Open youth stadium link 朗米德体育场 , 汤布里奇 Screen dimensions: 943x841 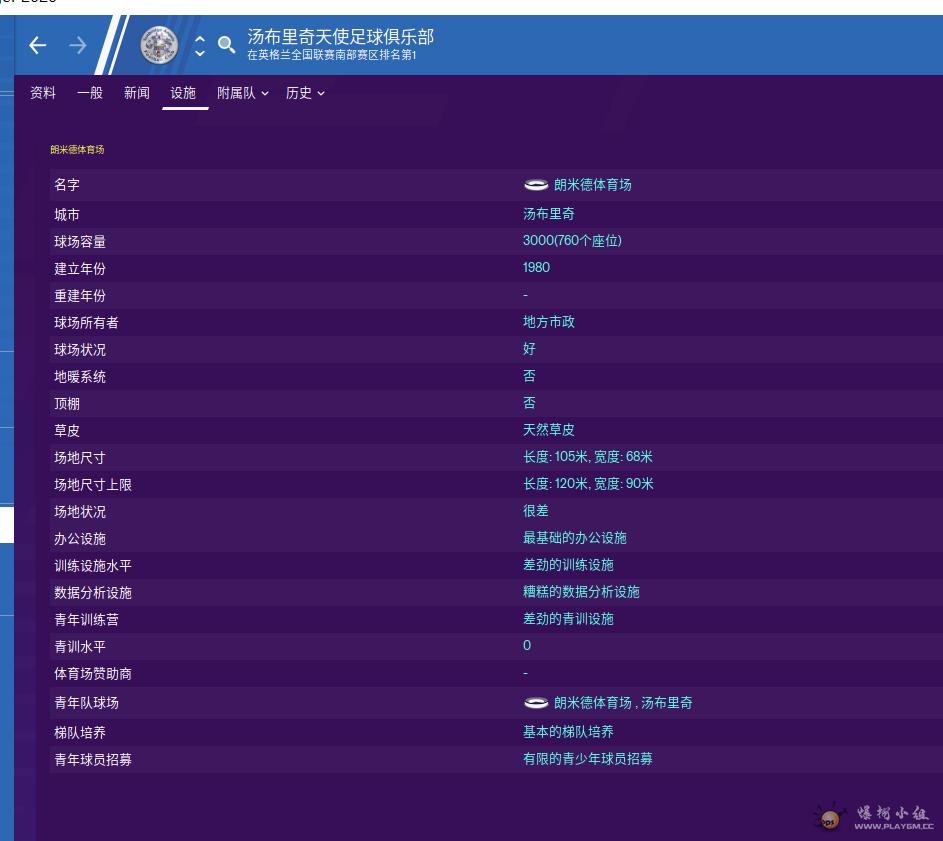[623, 703]
